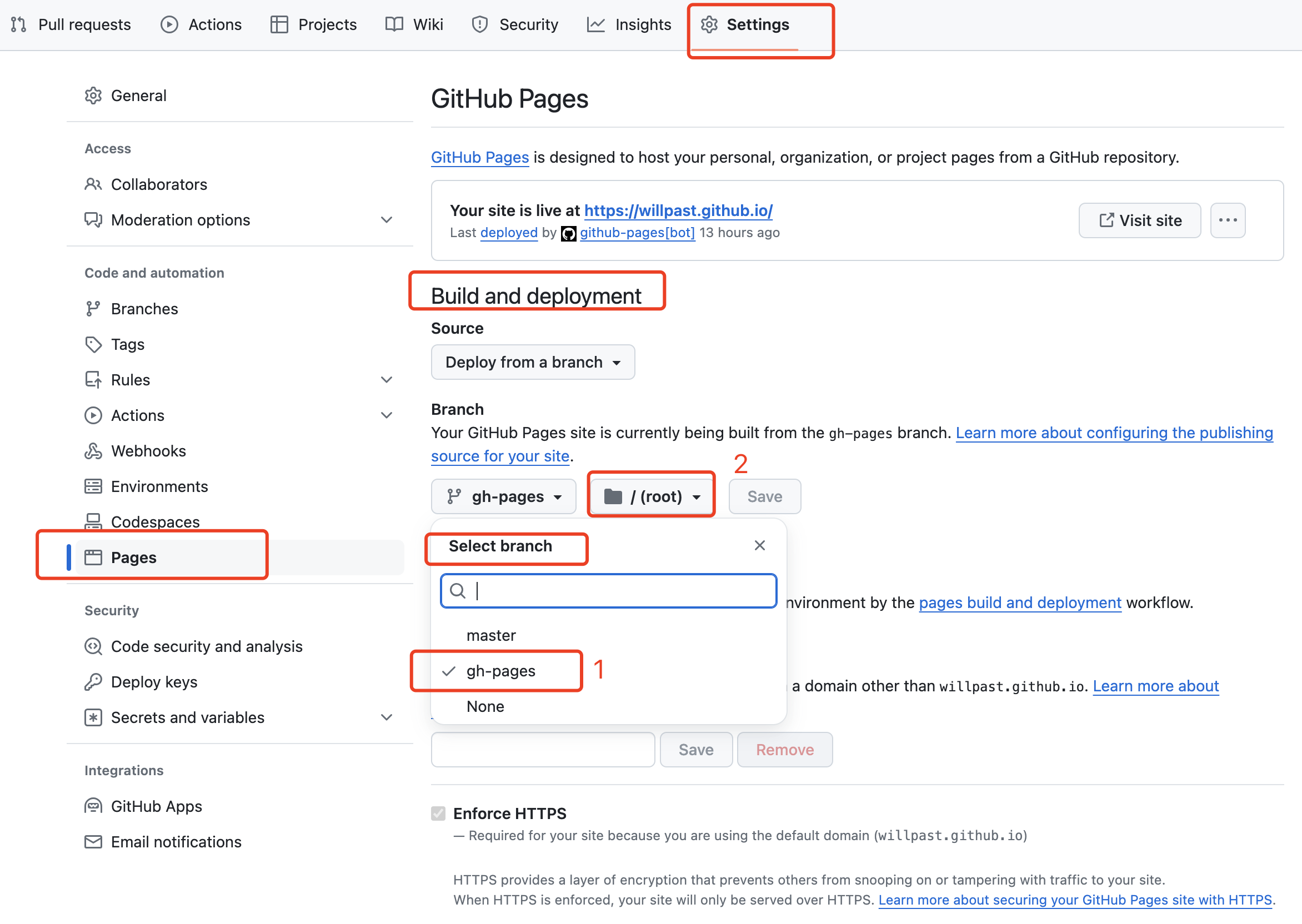The width and height of the screenshot is (1302, 924).
Task: Click the GitHub Apps icon
Action: (x=93, y=806)
